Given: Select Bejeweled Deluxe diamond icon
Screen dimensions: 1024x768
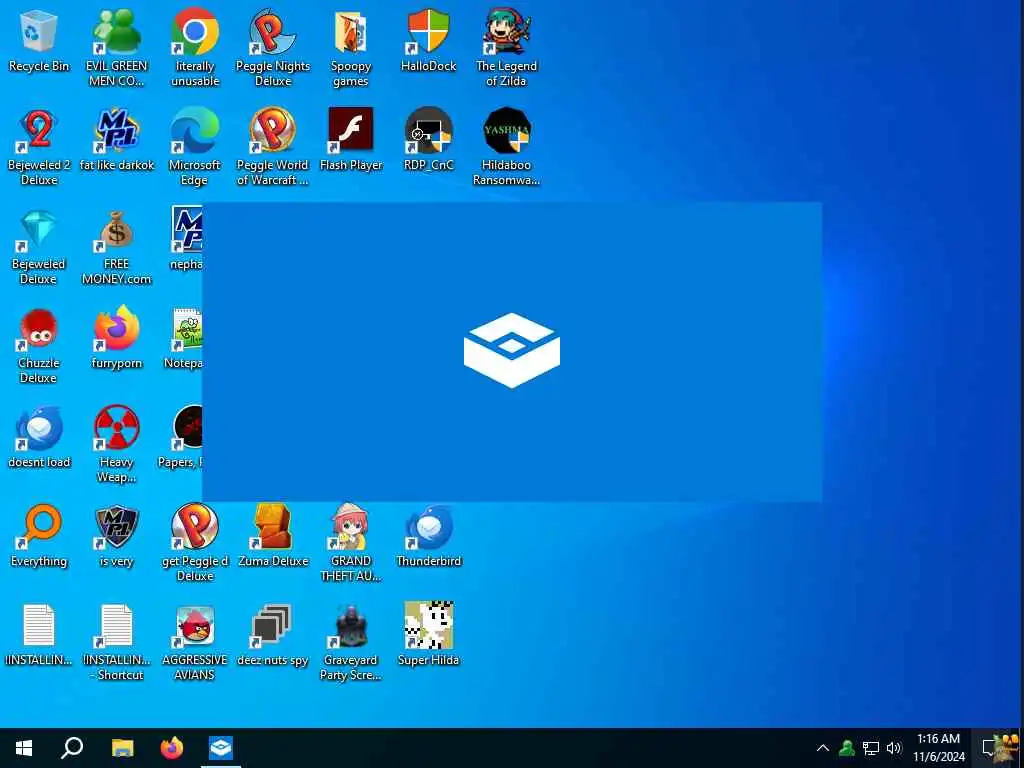Looking at the screenshot, I should point(39,247).
